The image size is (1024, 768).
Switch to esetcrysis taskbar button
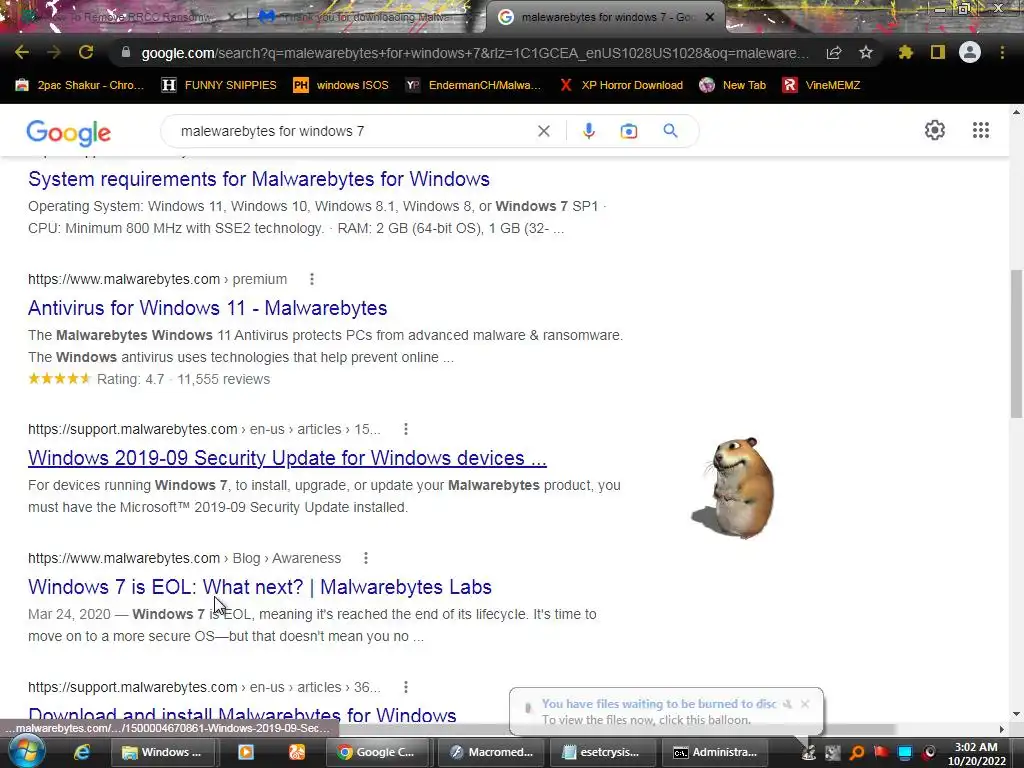pyautogui.click(x=604, y=752)
